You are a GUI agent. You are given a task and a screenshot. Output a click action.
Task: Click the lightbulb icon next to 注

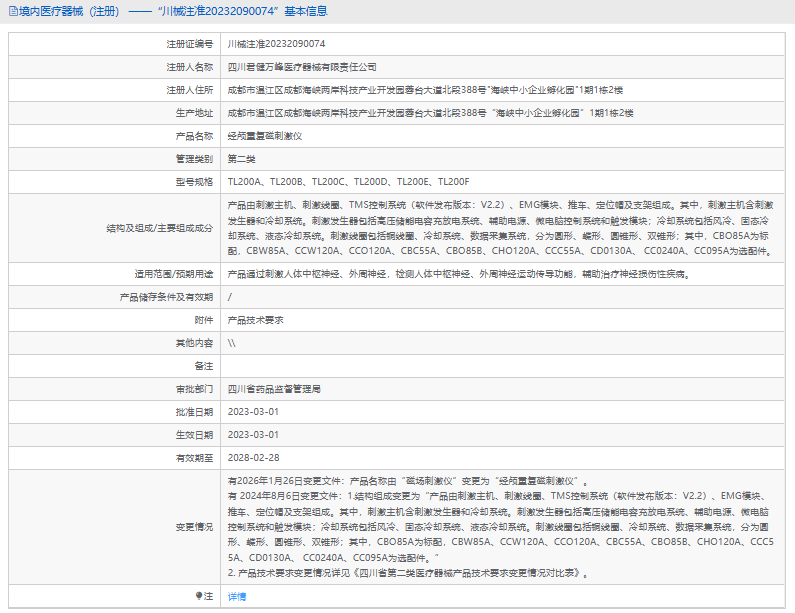199,596
